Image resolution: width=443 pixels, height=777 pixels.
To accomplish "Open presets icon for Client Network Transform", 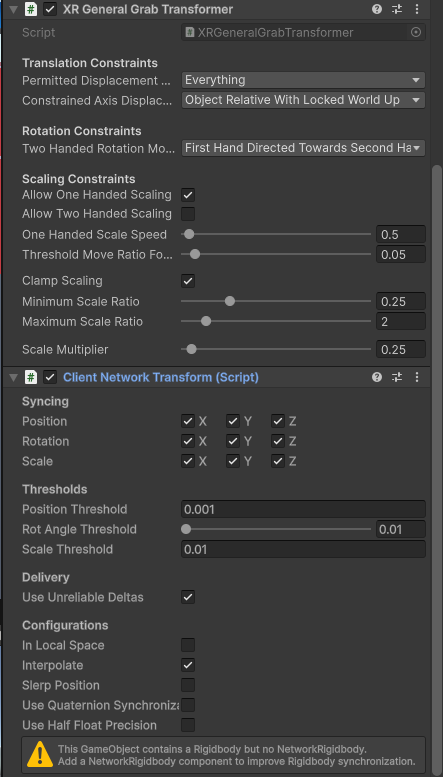I will coord(397,378).
